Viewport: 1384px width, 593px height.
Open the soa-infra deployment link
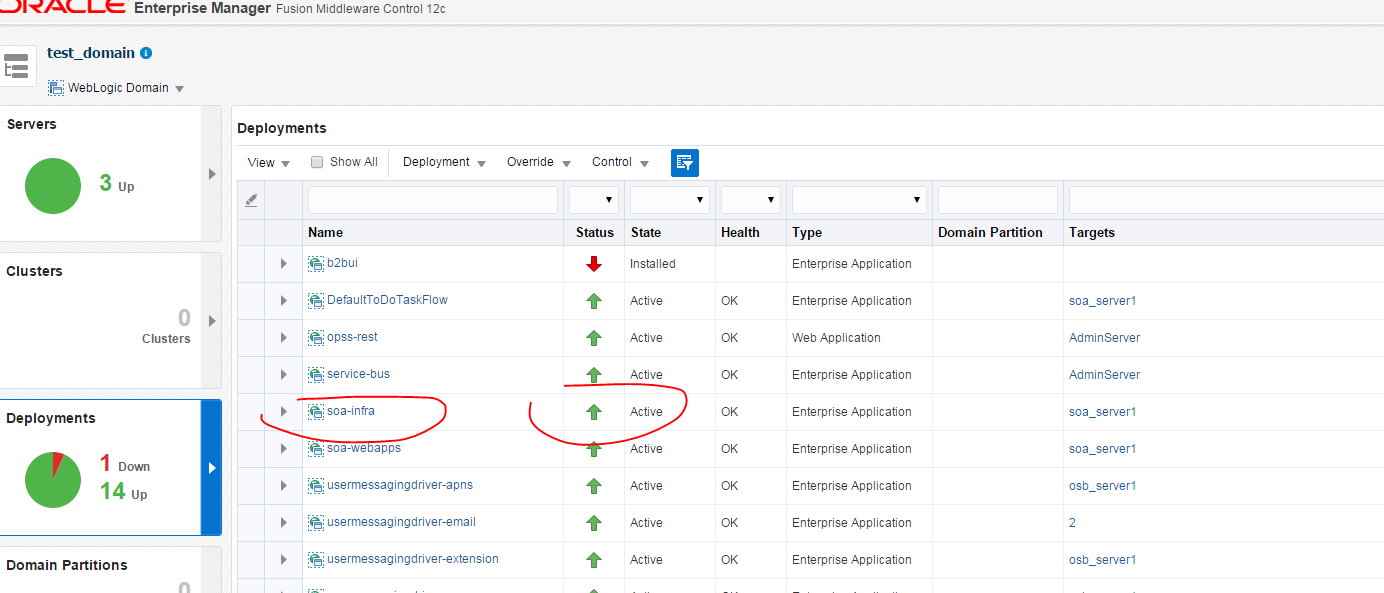pyautogui.click(x=351, y=411)
